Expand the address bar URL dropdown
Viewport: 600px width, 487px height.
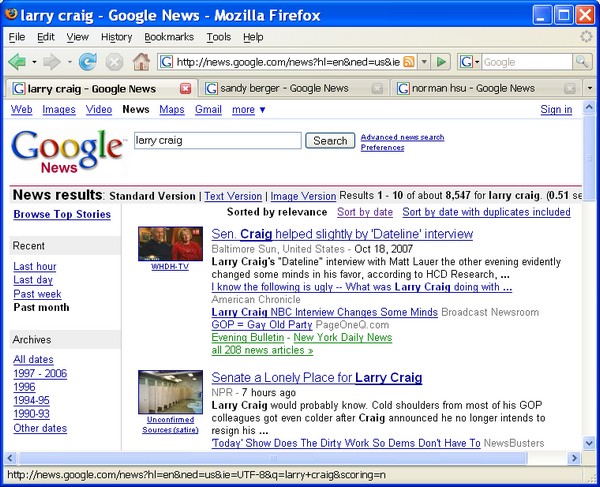(424, 62)
